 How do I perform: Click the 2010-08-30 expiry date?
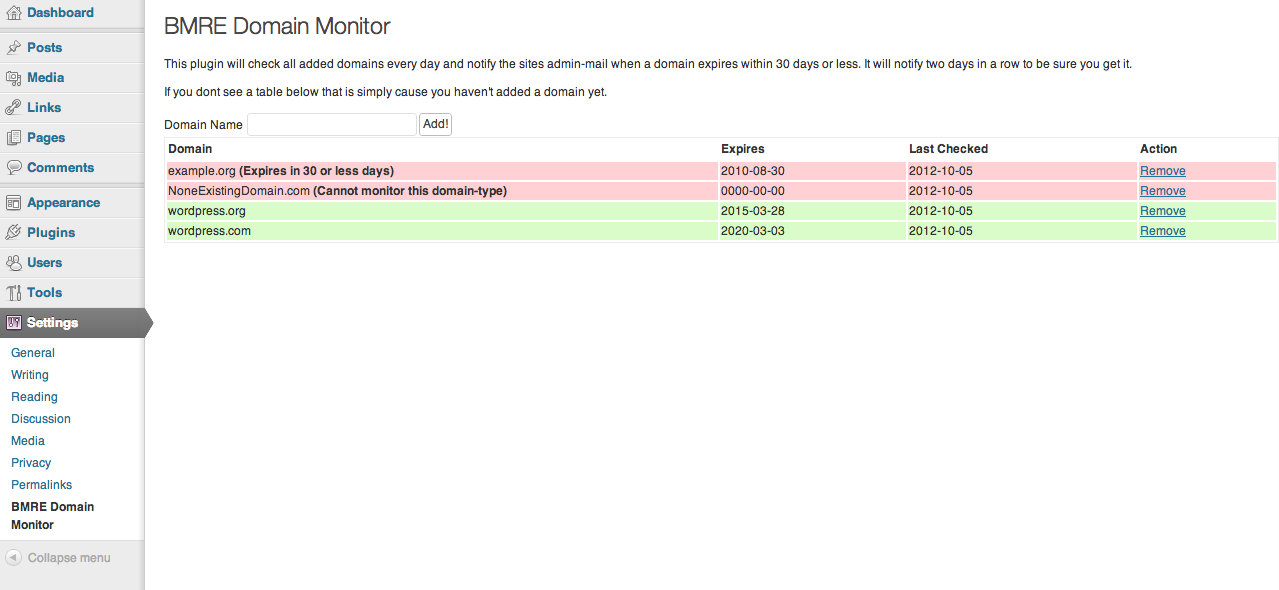point(753,171)
